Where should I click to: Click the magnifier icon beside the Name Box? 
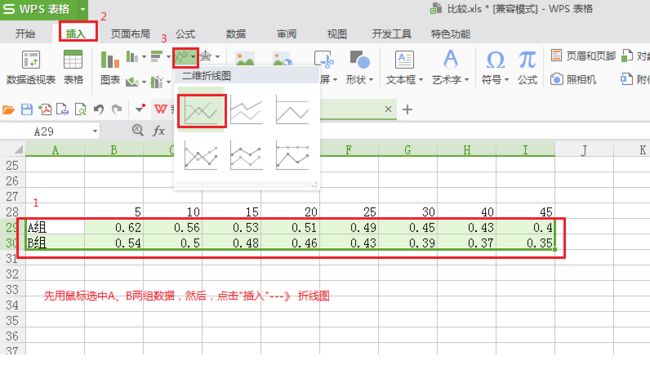(x=138, y=131)
